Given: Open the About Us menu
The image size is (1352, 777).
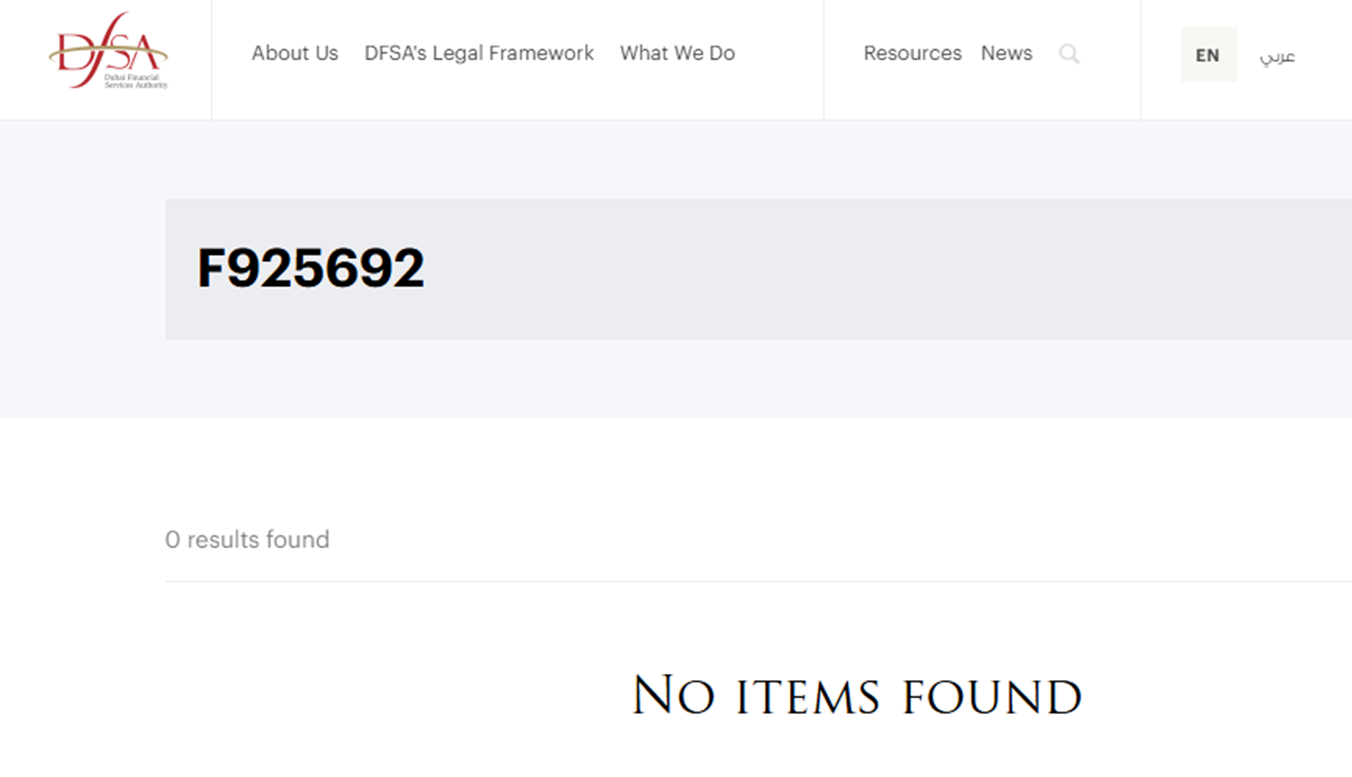Looking at the screenshot, I should coord(295,53).
